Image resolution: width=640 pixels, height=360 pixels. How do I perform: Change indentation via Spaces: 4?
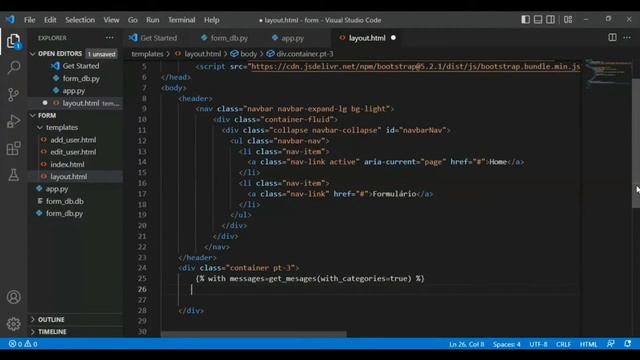click(x=506, y=344)
